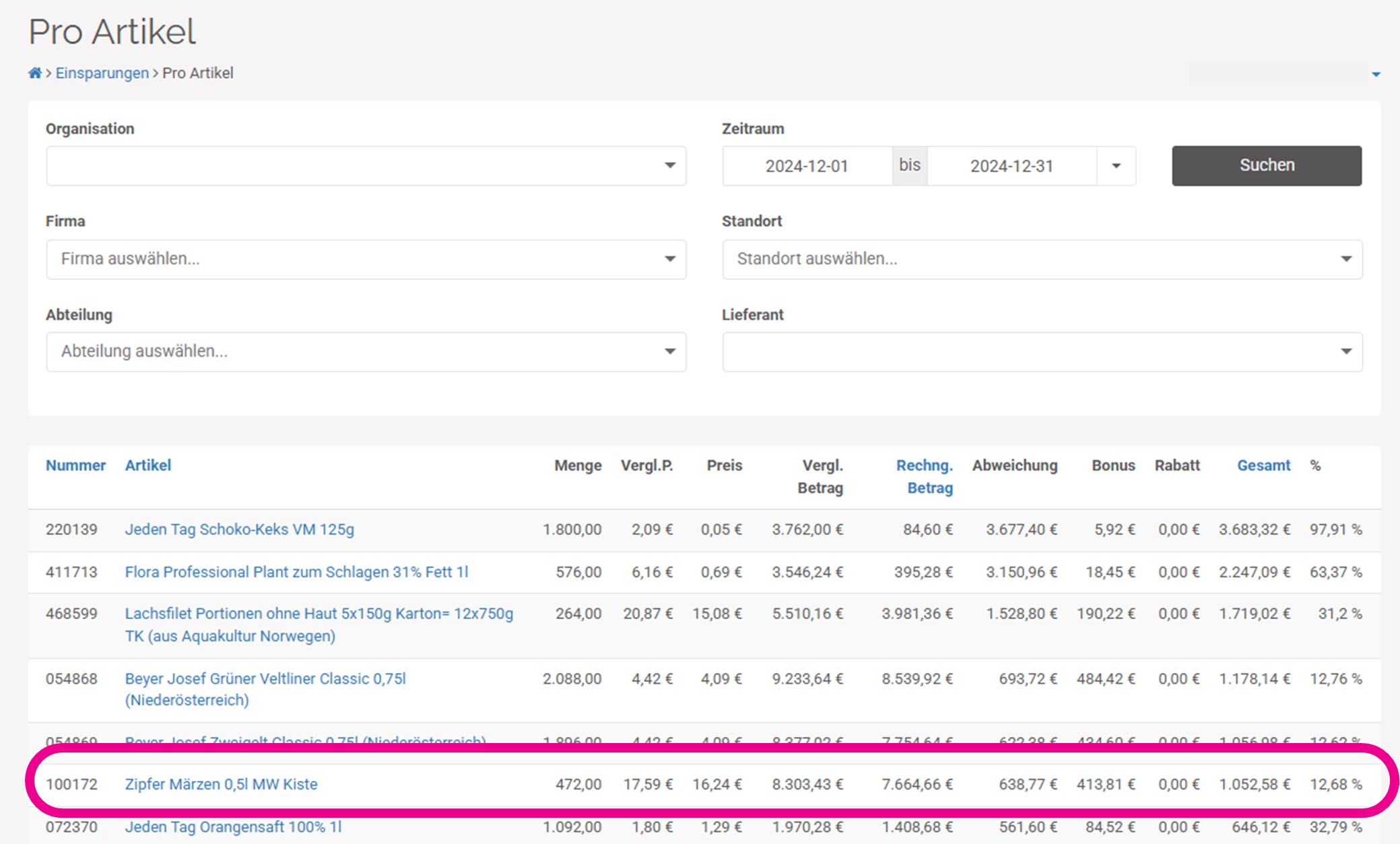The image size is (1400, 844).
Task: Open user menu caret at top right
Action: [x=1376, y=74]
